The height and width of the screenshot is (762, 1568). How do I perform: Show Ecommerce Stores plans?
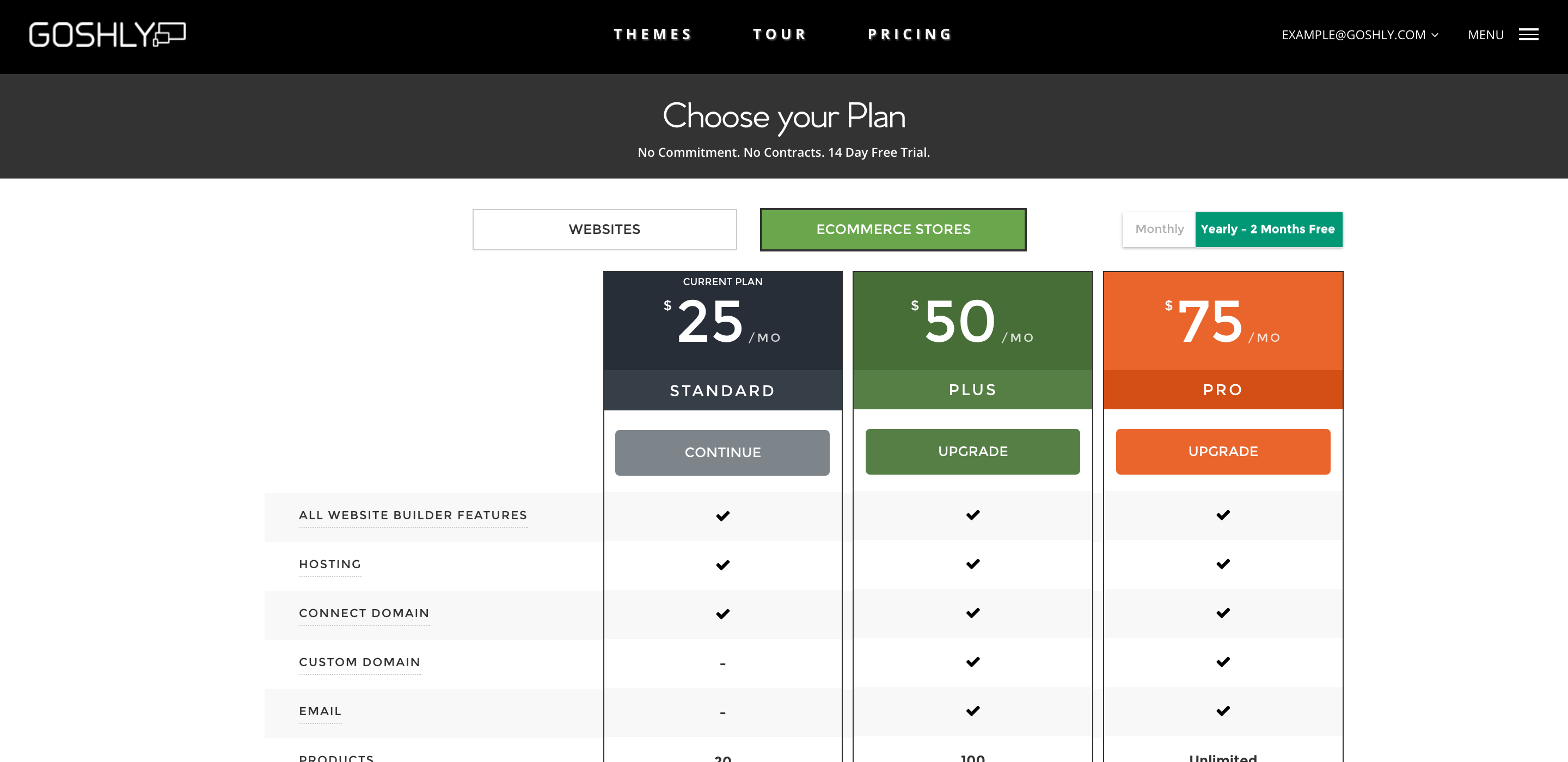click(x=893, y=230)
